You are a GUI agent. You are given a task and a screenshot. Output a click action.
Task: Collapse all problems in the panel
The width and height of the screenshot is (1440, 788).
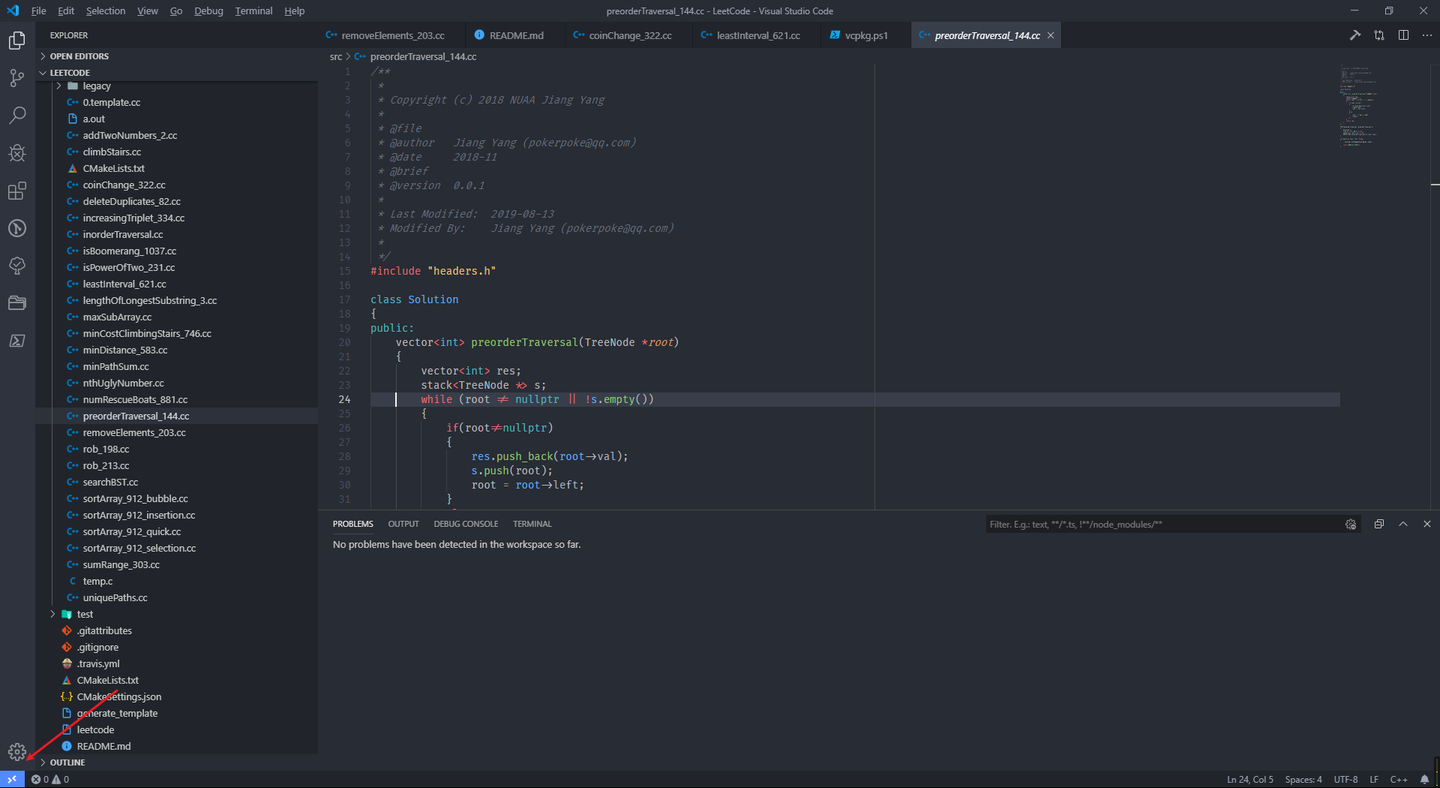1379,524
